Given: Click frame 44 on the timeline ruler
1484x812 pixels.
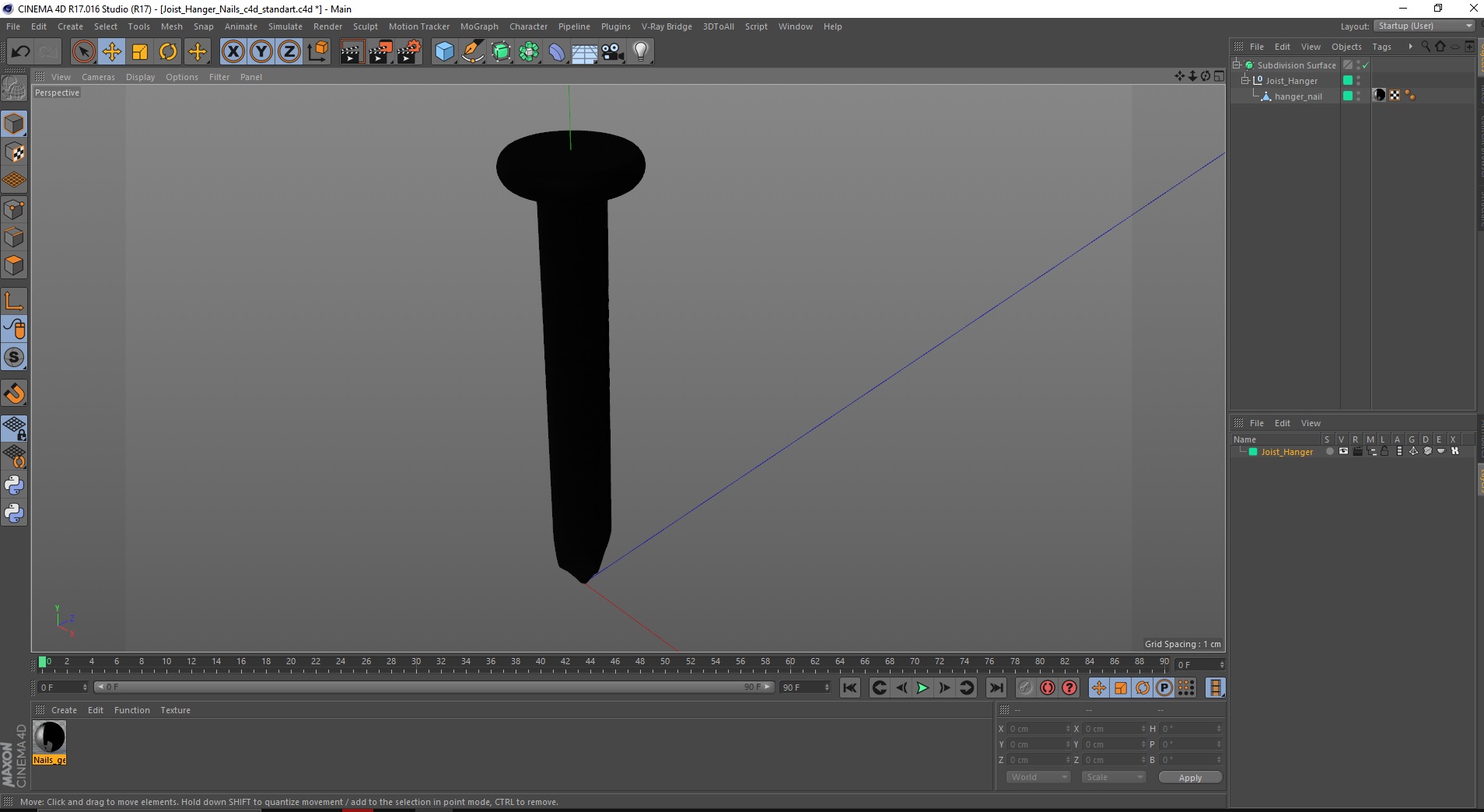Looking at the screenshot, I should (590, 663).
